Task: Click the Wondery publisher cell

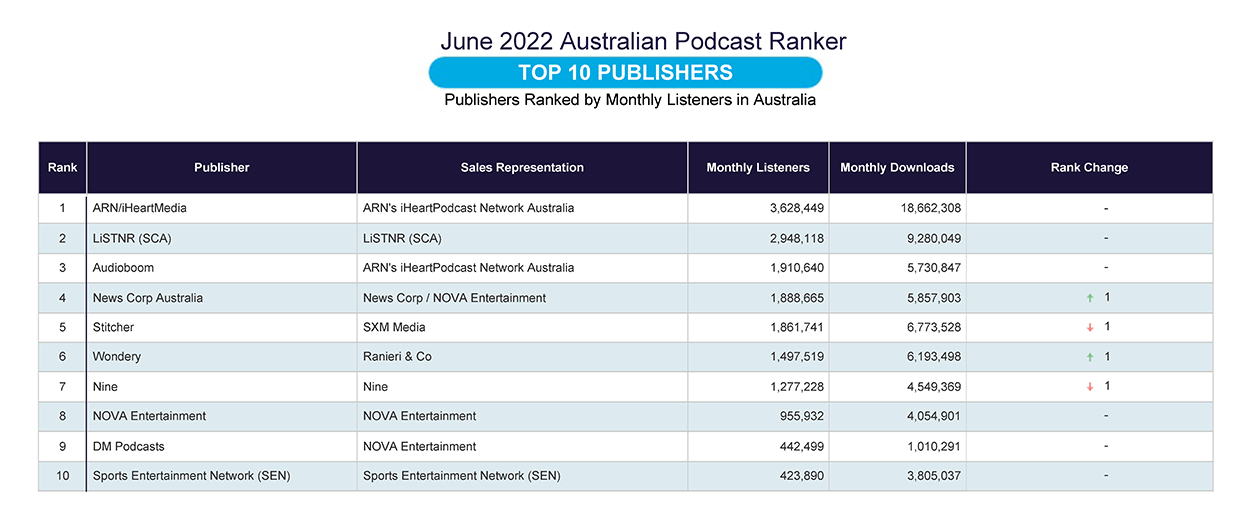Action: (222, 357)
